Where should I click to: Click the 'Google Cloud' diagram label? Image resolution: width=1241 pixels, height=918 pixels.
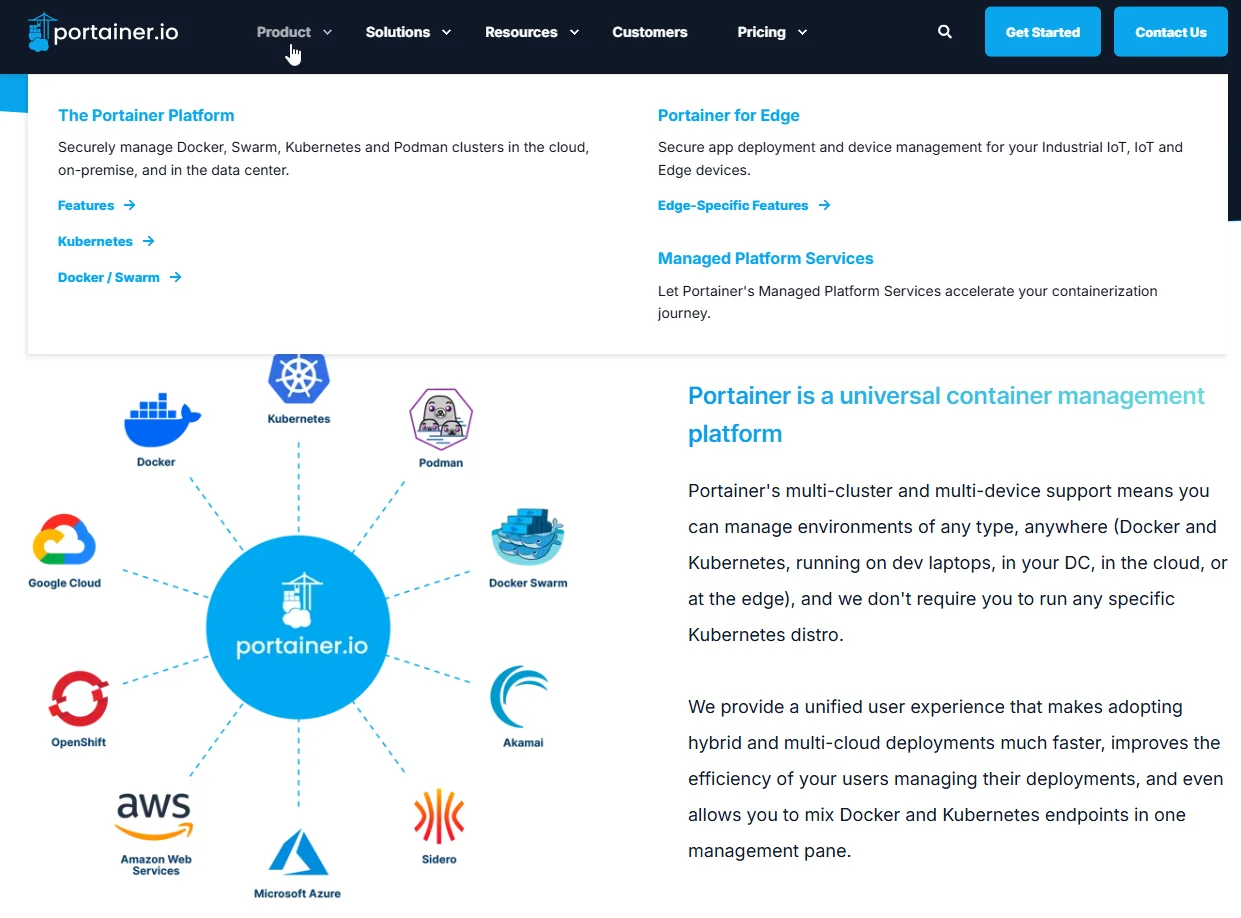click(x=65, y=583)
